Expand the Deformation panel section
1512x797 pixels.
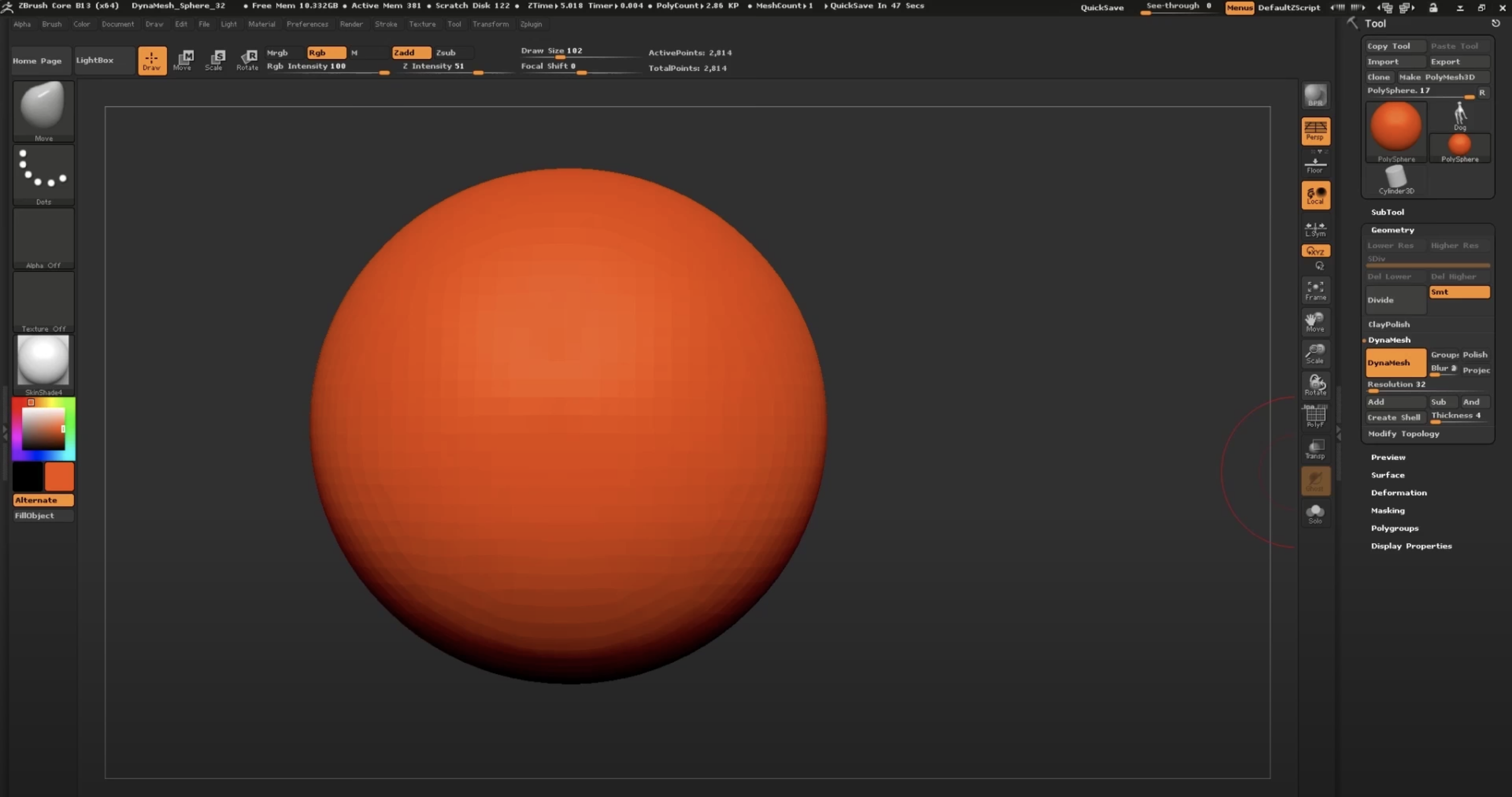pos(1399,492)
